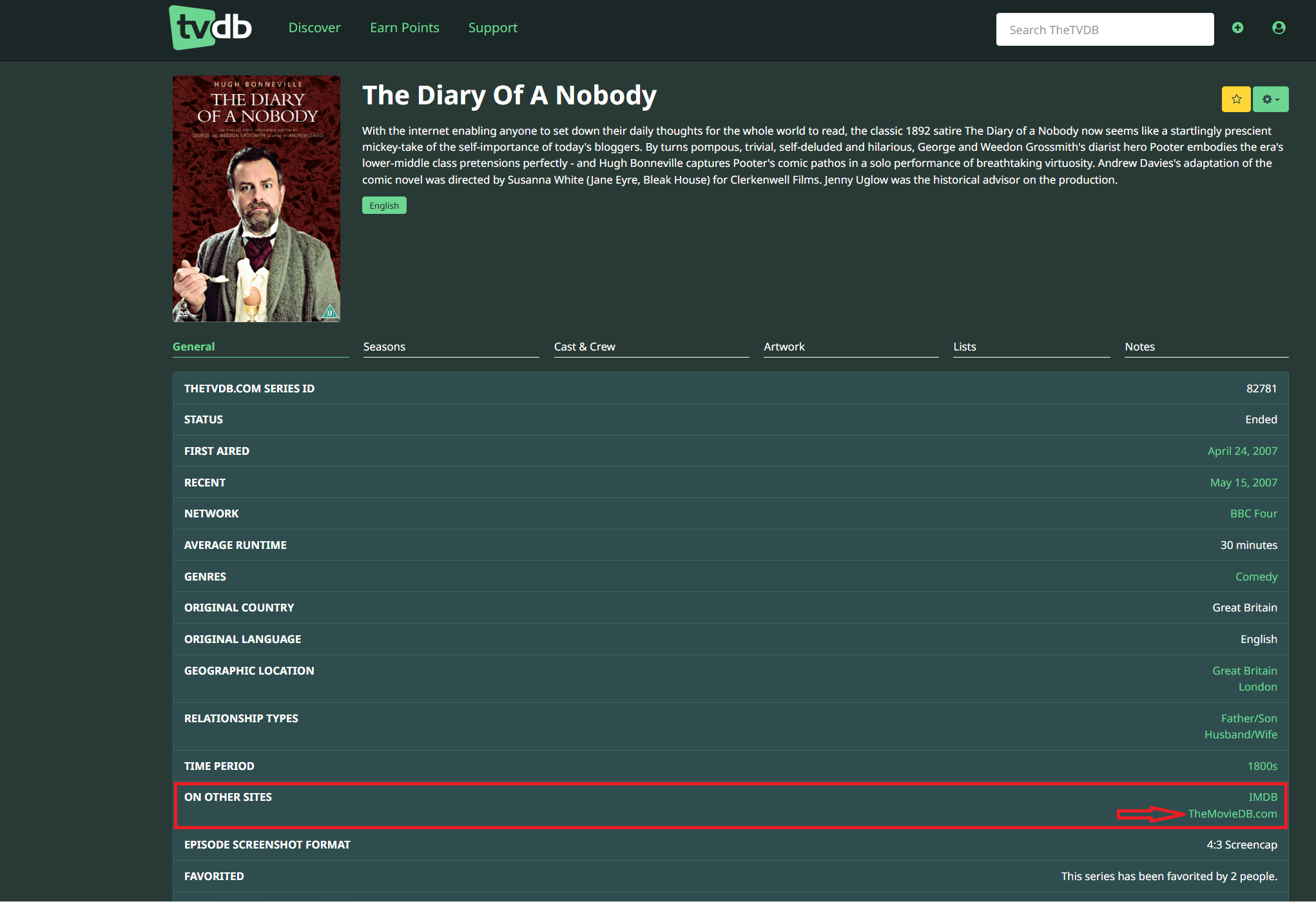The height and width of the screenshot is (902, 1316).
Task: Click the Search TheTVDB field
Action: [1105, 30]
